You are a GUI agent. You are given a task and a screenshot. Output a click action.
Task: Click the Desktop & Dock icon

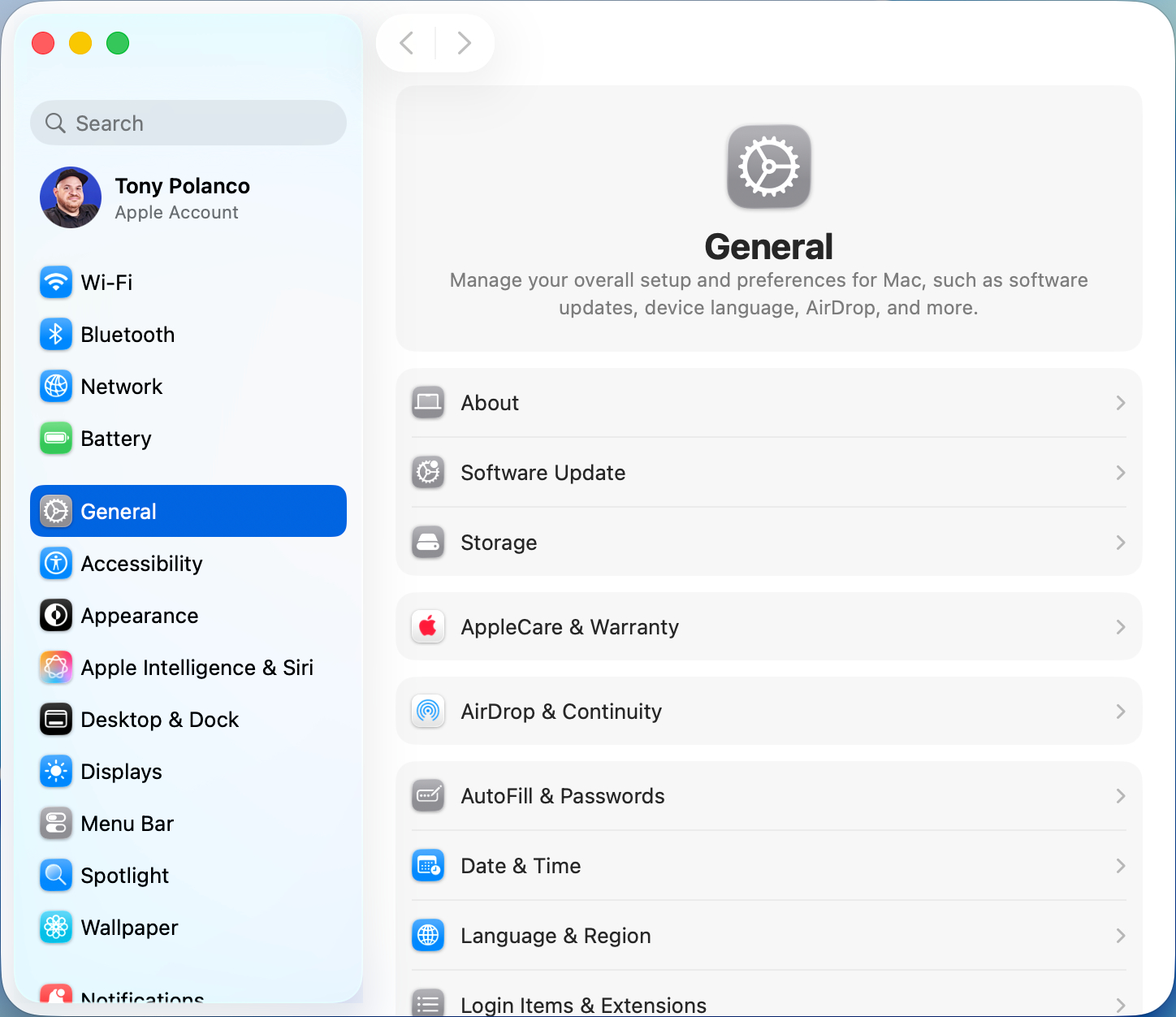tap(56, 720)
